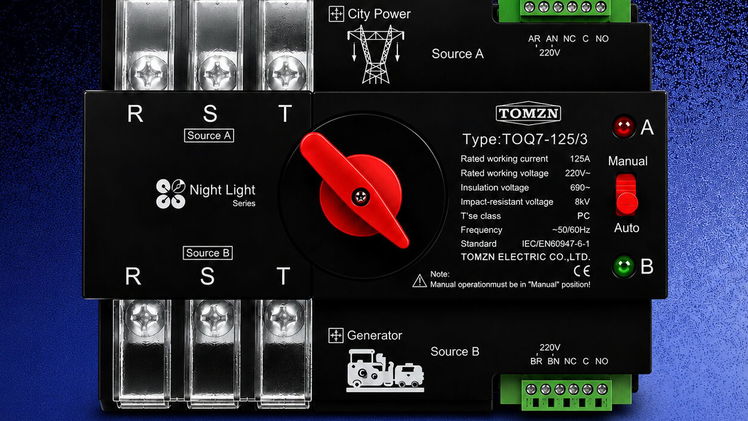Click the TOMZN brand logo
This screenshot has width=748, height=421.
(528, 113)
